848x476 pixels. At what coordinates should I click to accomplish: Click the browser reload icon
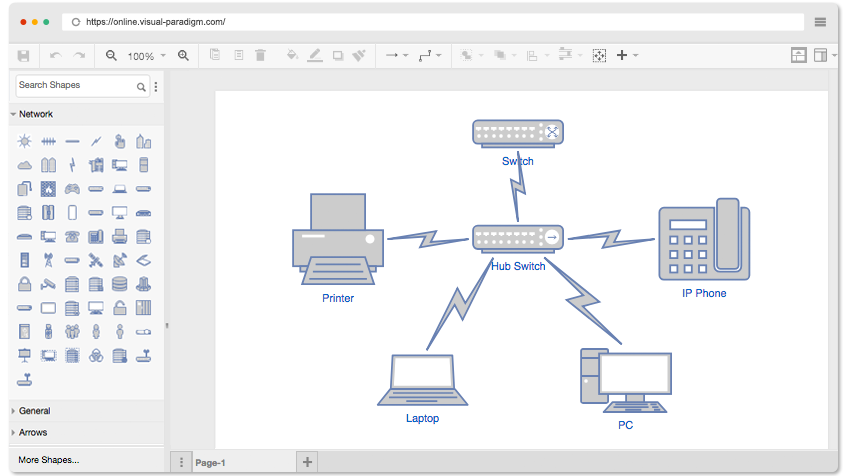76,22
